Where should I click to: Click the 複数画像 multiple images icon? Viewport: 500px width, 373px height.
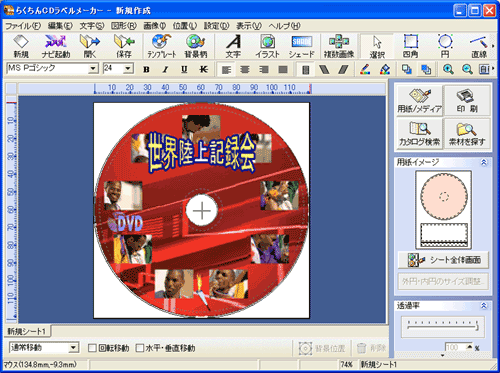339,46
